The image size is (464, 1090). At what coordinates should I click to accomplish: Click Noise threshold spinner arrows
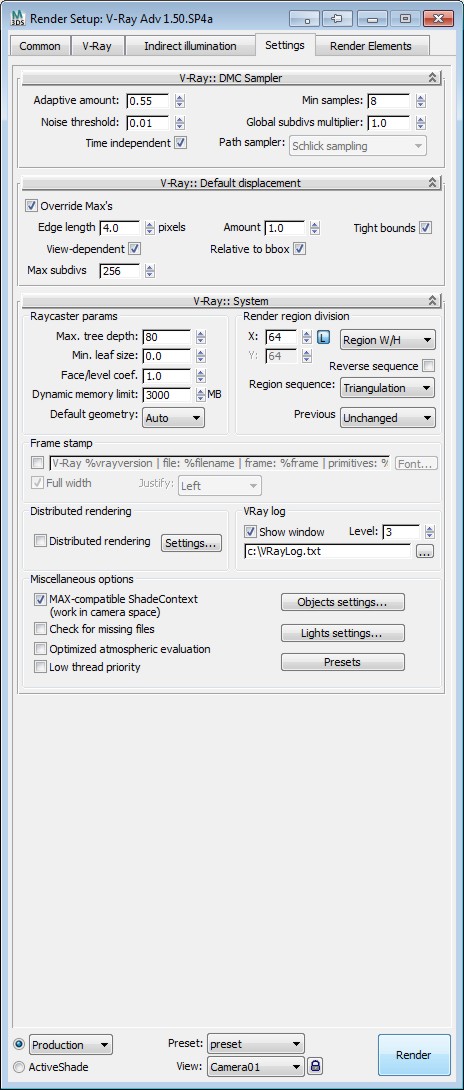click(x=180, y=123)
